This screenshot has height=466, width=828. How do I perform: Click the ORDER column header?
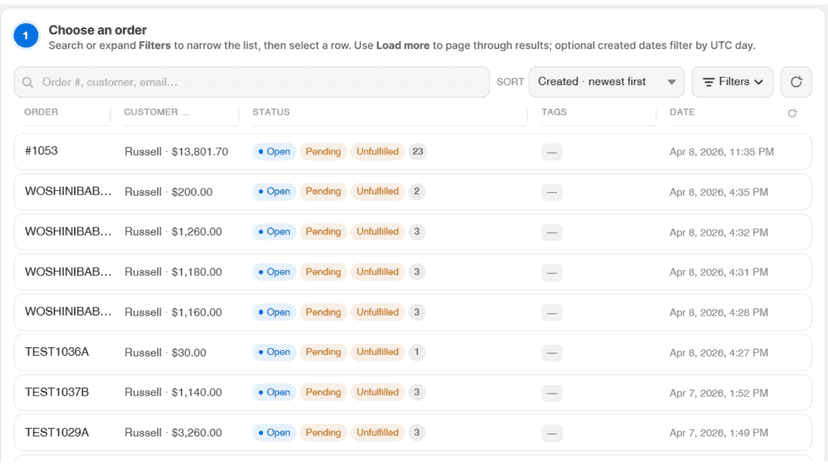click(41, 112)
